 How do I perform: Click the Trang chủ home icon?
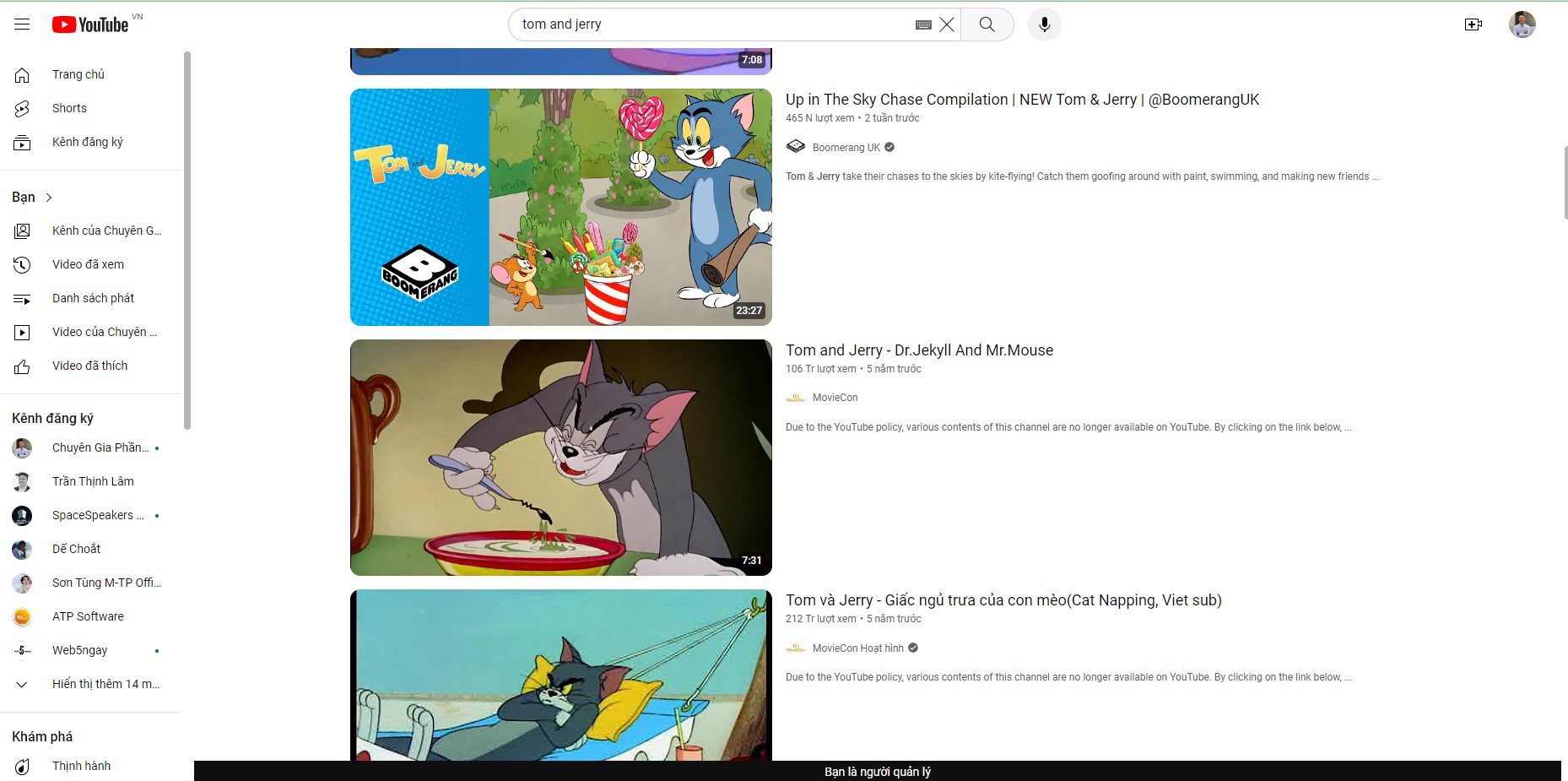click(22, 75)
